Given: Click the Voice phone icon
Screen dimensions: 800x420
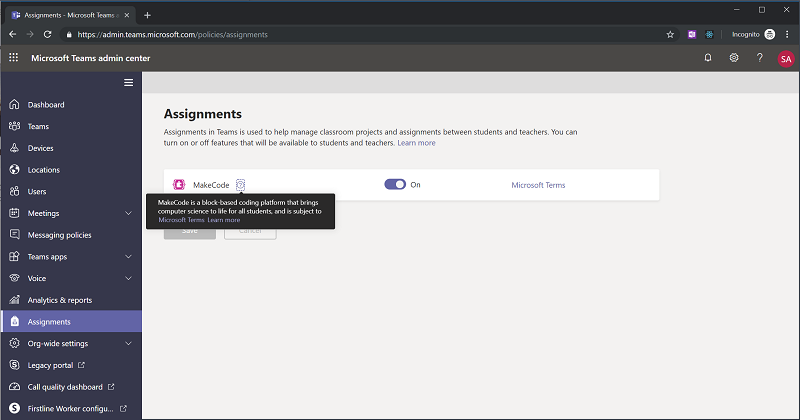Looking at the screenshot, I should [14, 278].
